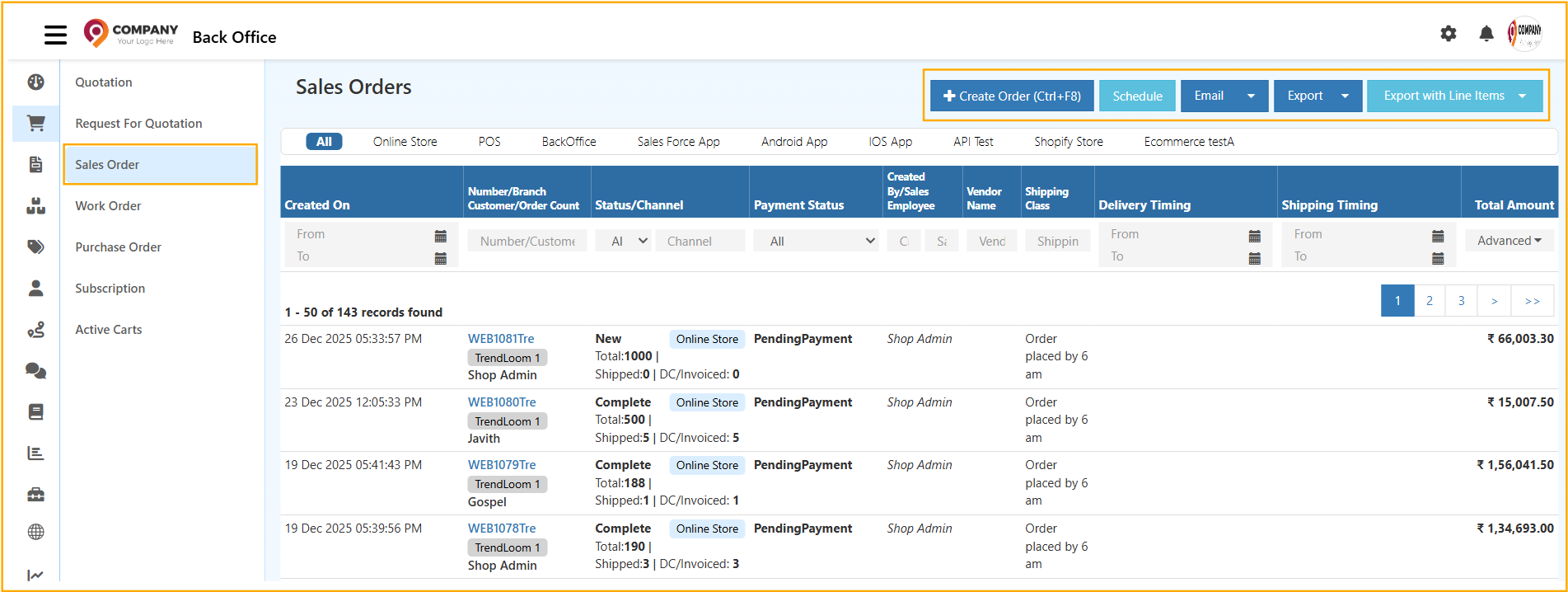Click the briefcase icon in sidebar
This screenshot has height=592, width=1568.
tap(35, 495)
